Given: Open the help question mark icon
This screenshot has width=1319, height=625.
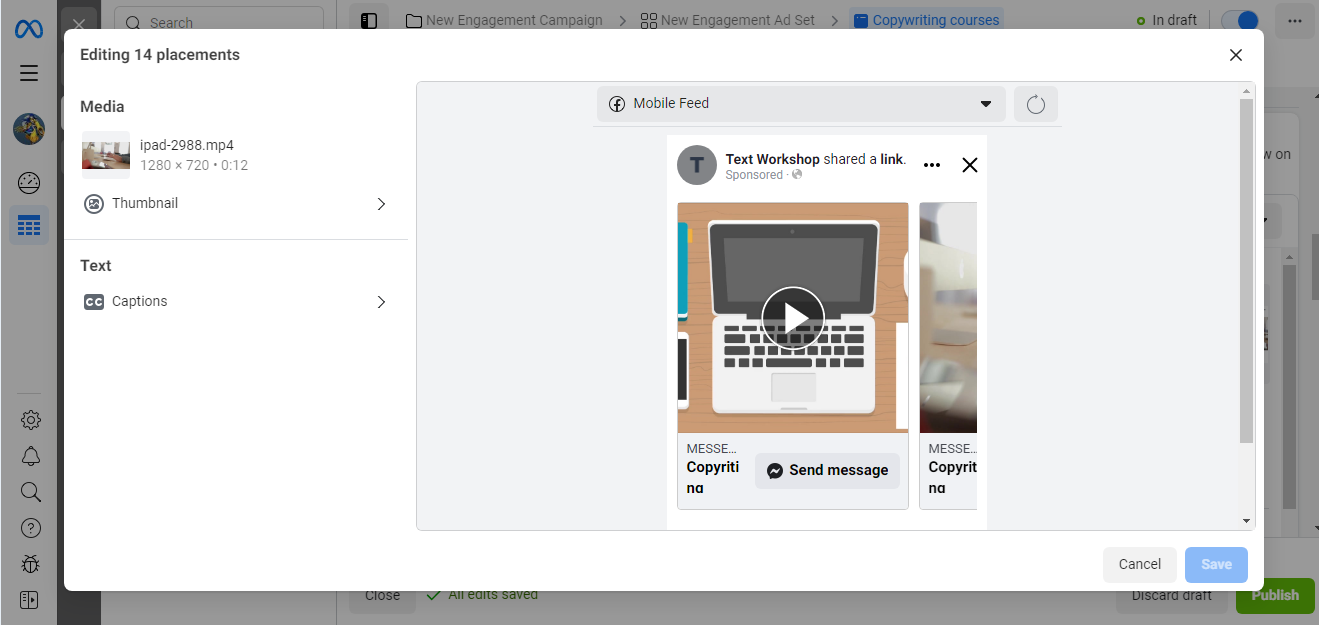Looking at the screenshot, I should tap(30, 528).
